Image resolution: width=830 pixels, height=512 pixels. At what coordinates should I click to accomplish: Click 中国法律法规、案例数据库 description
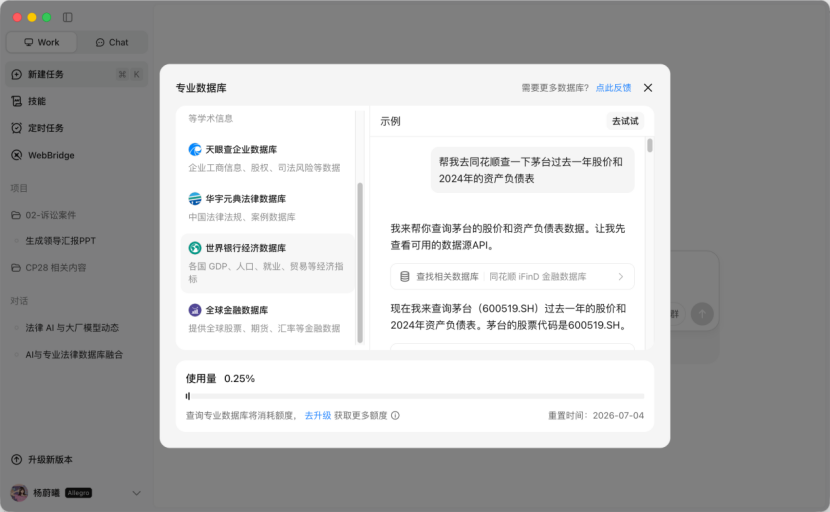242,217
